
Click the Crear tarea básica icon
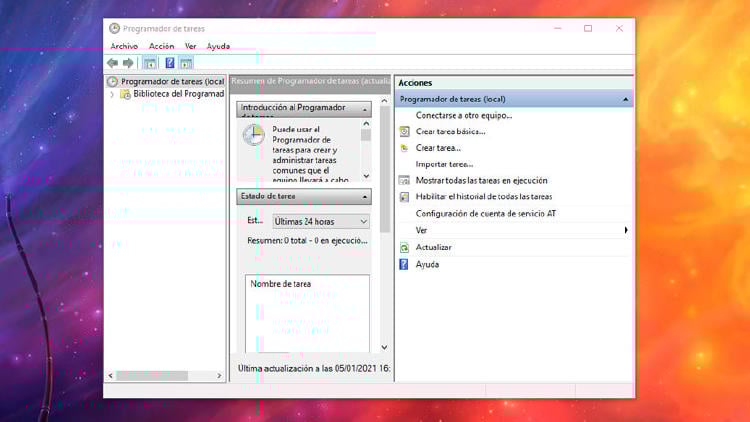coord(404,131)
